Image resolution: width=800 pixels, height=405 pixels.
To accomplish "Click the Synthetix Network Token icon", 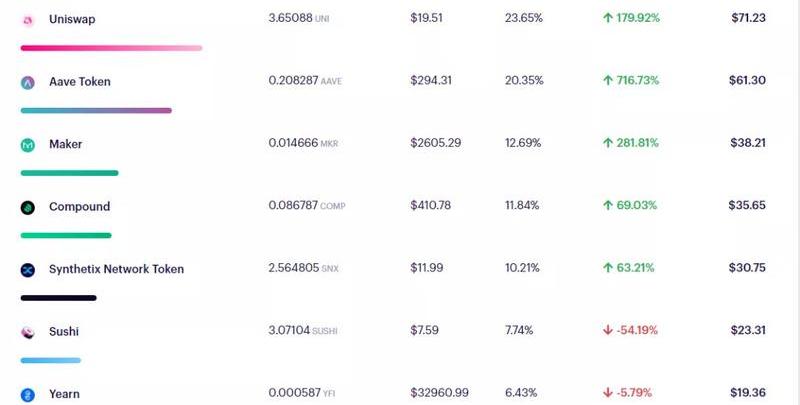I will [x=28, y=270].
